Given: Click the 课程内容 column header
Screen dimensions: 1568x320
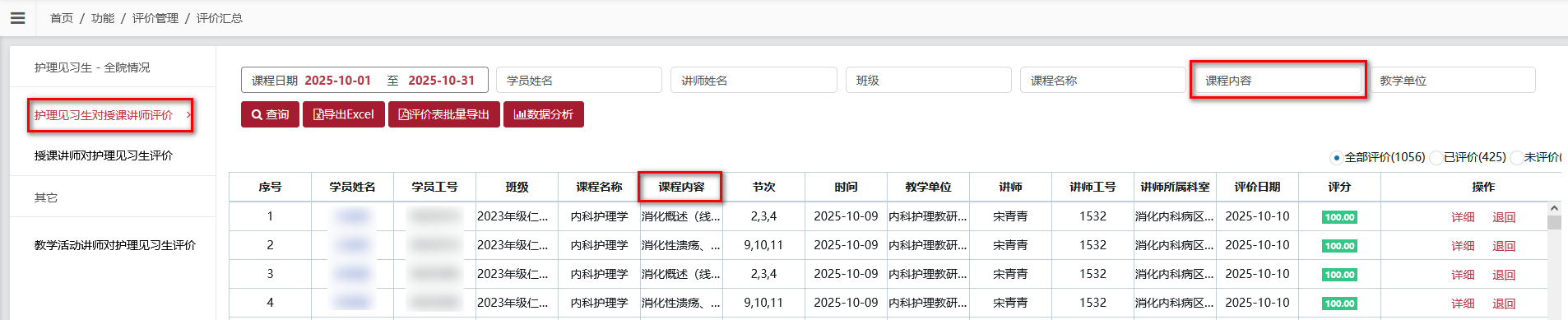Looking at the screenshot, I should point(681,187).
